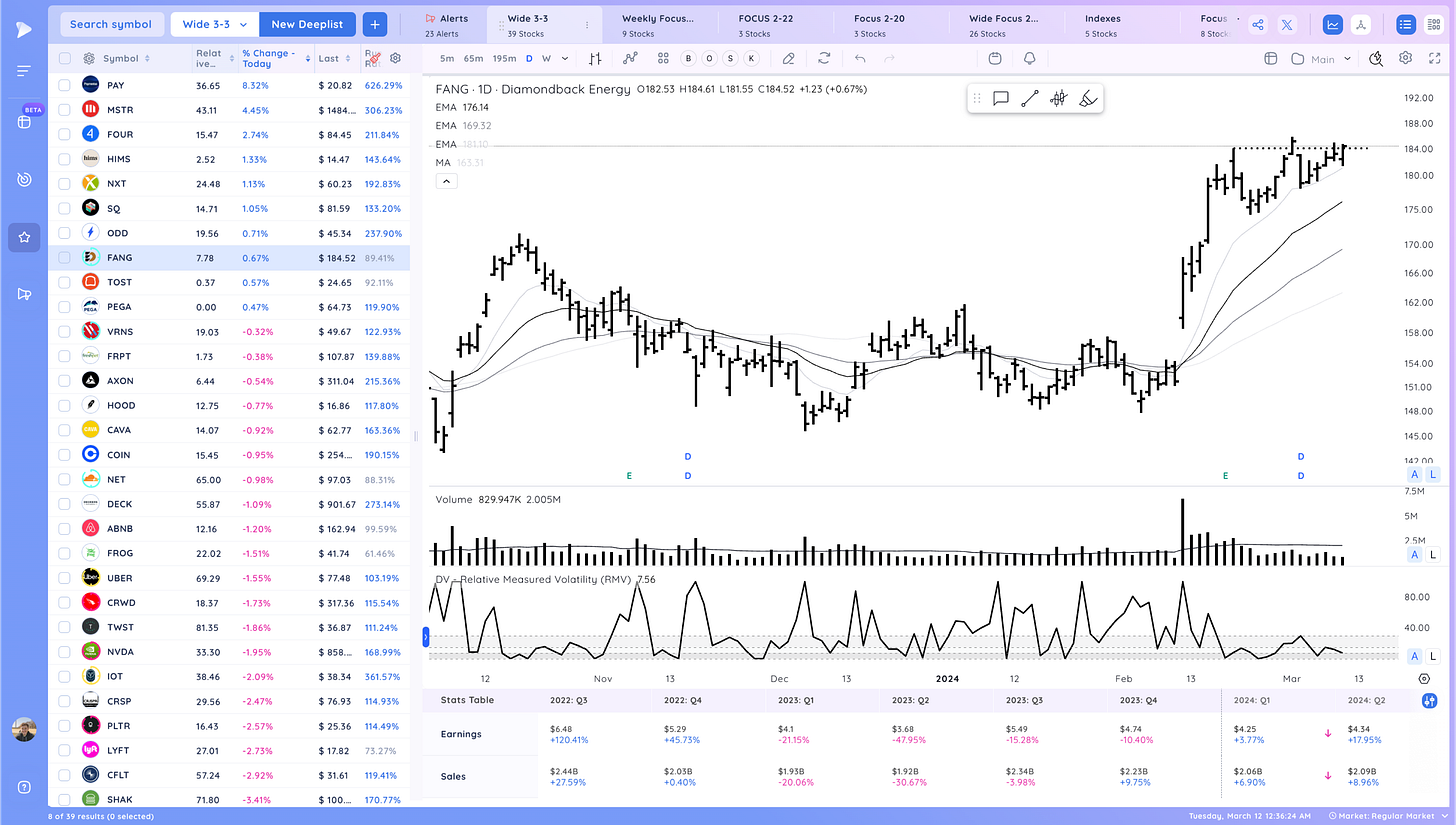The width and height of the screenshot is (1456, 825).
Task: Open the Wide 3-3 deeplist dropdown
Action: (x=214, y=24)
